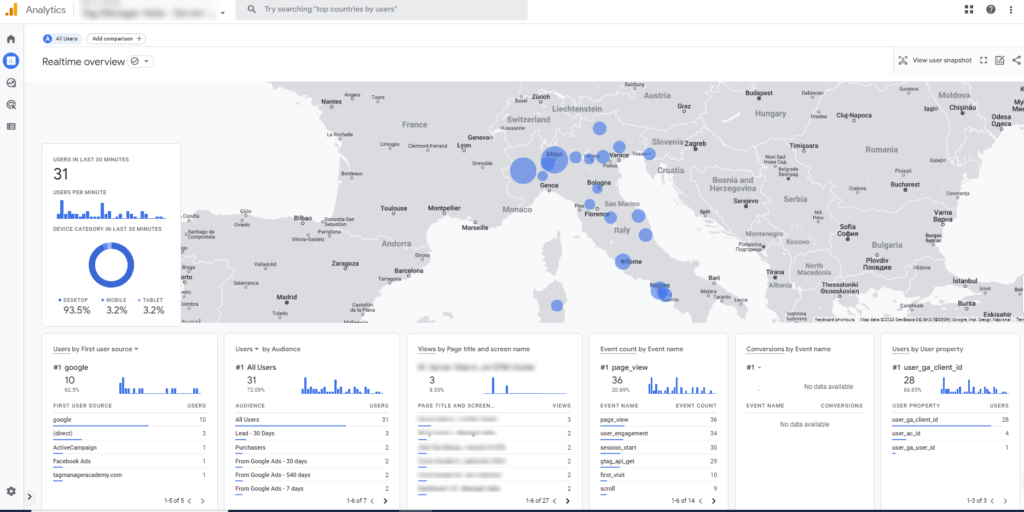Click the customize report edit icon
1024x512 pixels.
tap(999, 60)
